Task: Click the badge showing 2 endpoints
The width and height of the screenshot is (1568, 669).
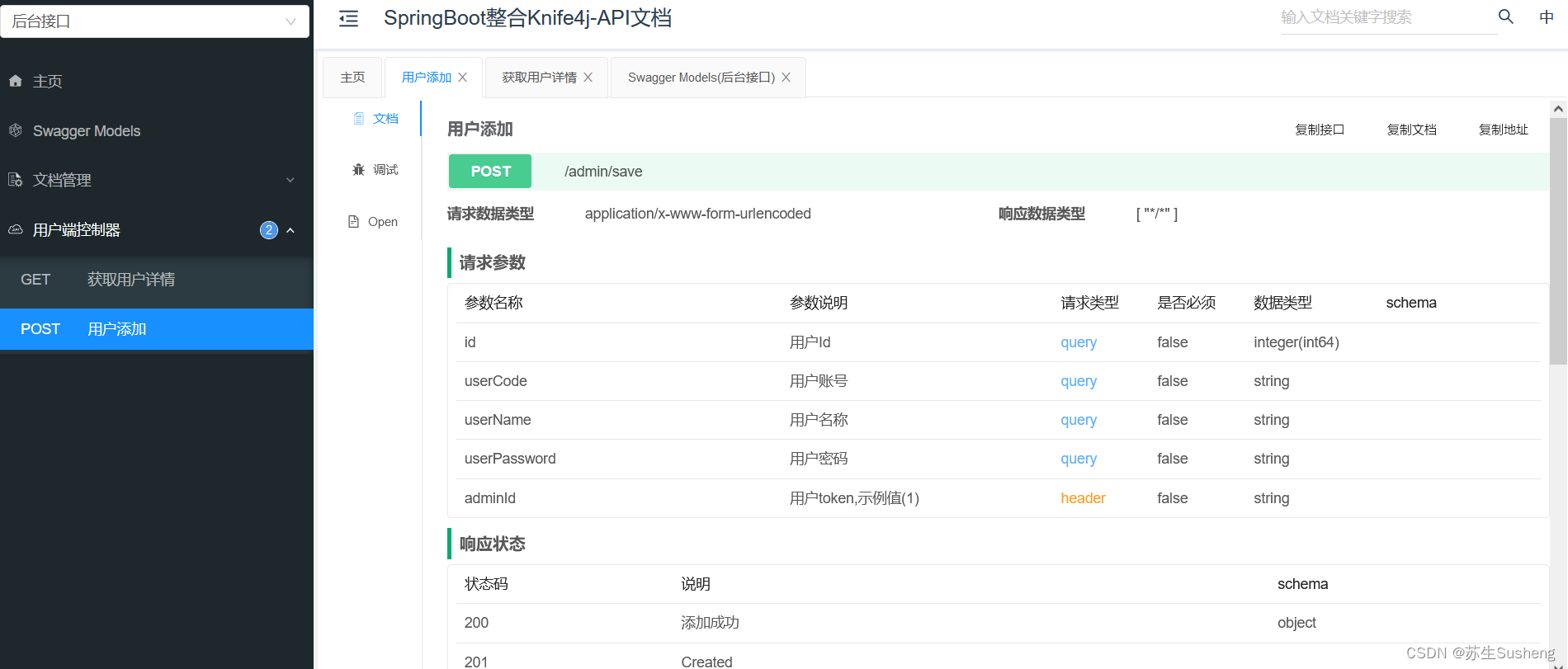Action: point(269,230)
